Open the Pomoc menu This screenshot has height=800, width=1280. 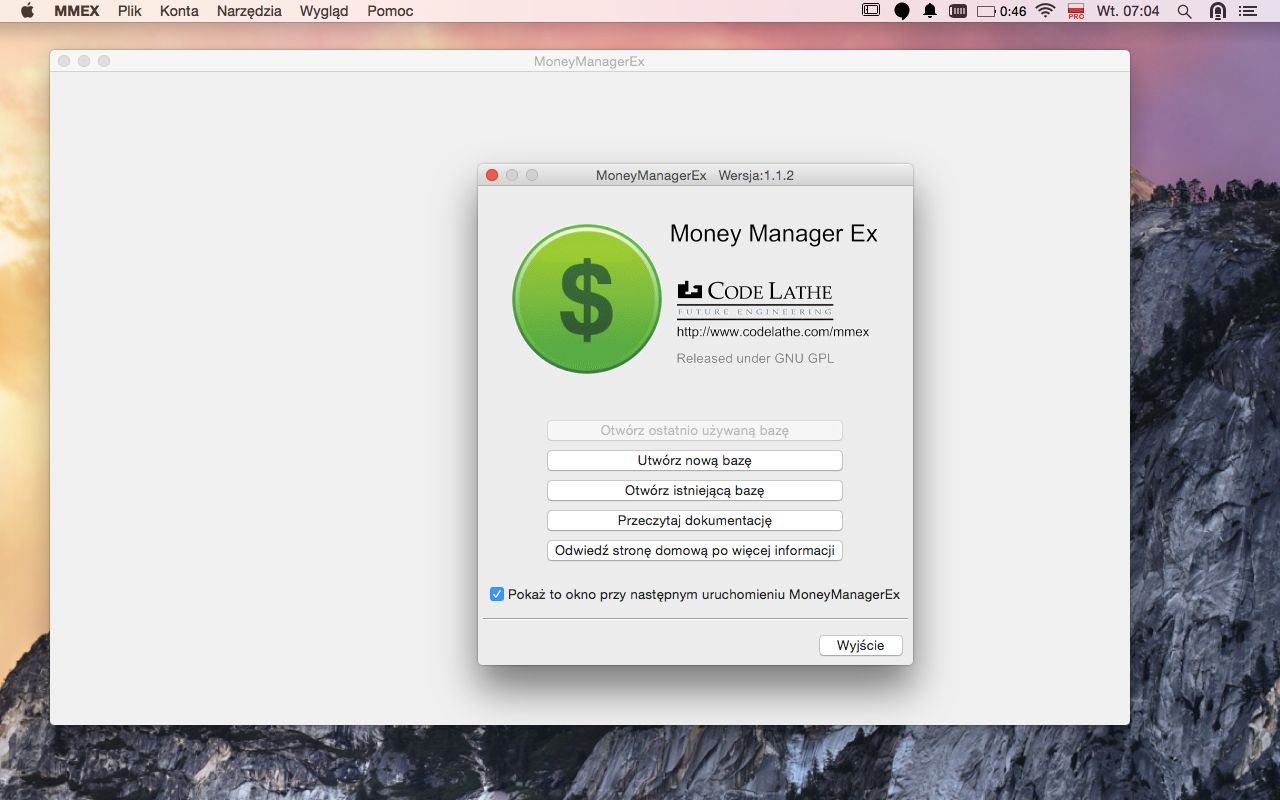click(390, 11)
